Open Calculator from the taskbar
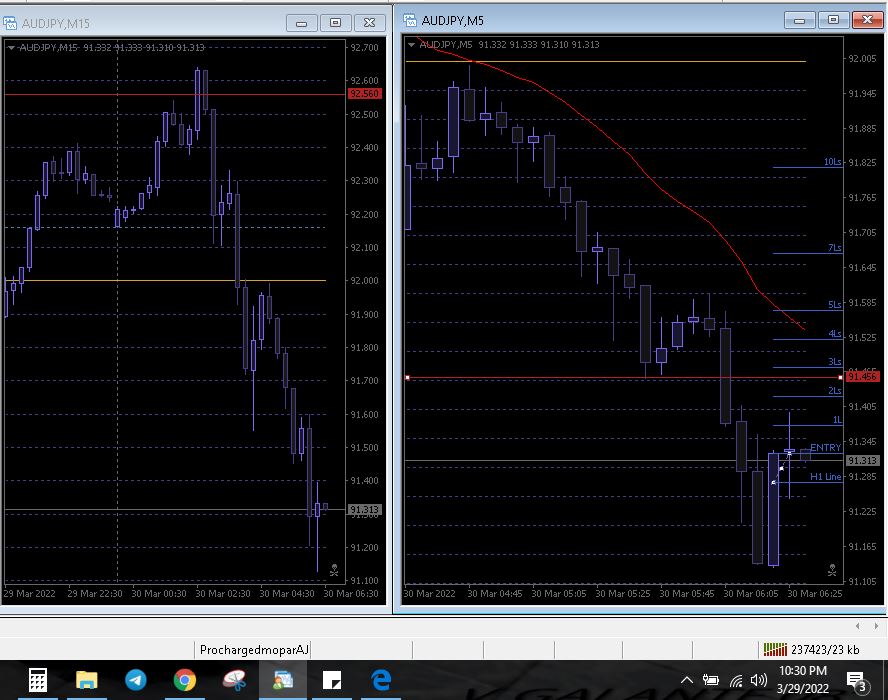This screenshot has width=888, height=700. [37, 680]
